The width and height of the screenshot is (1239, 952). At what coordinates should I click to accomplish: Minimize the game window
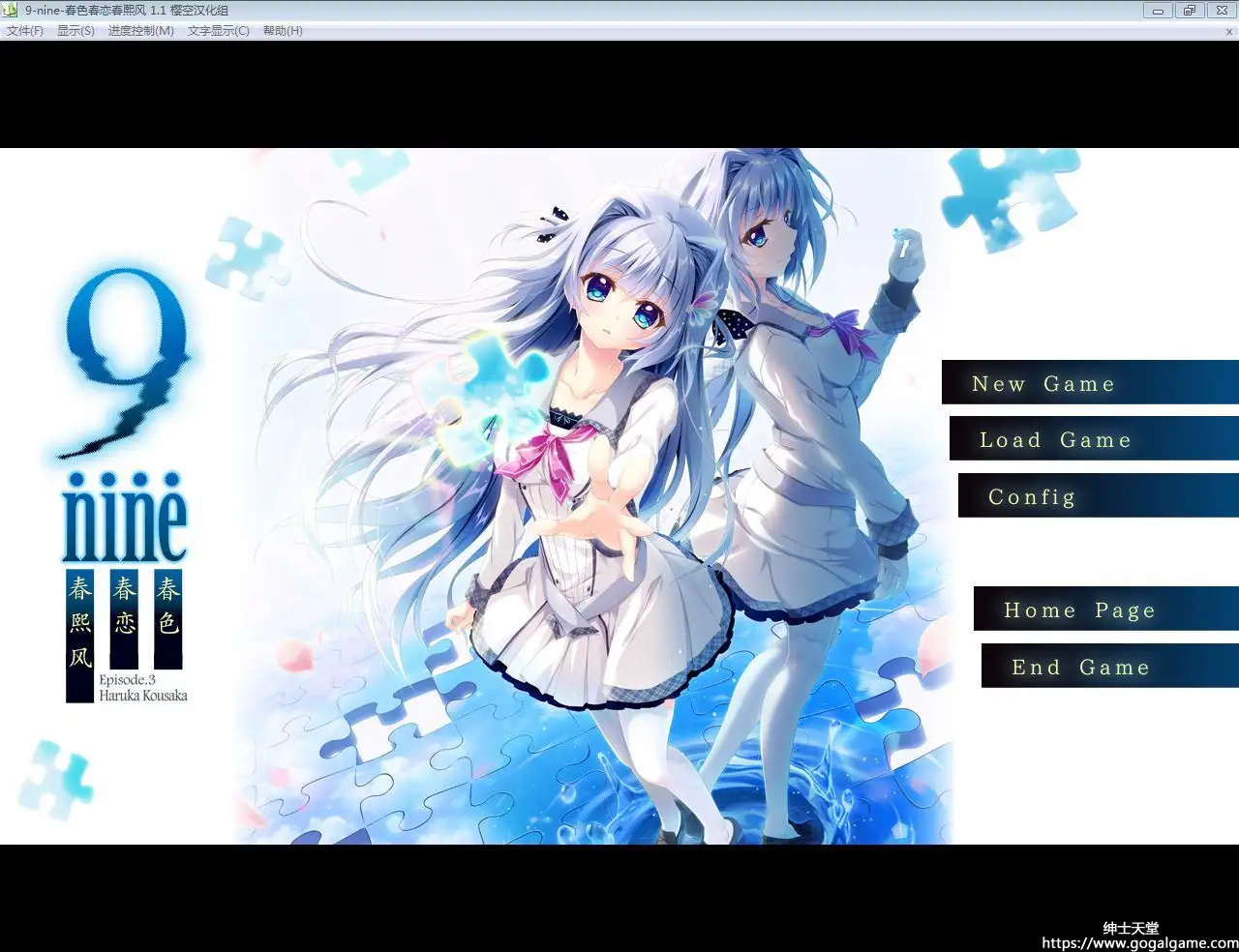coord(1158,11)
